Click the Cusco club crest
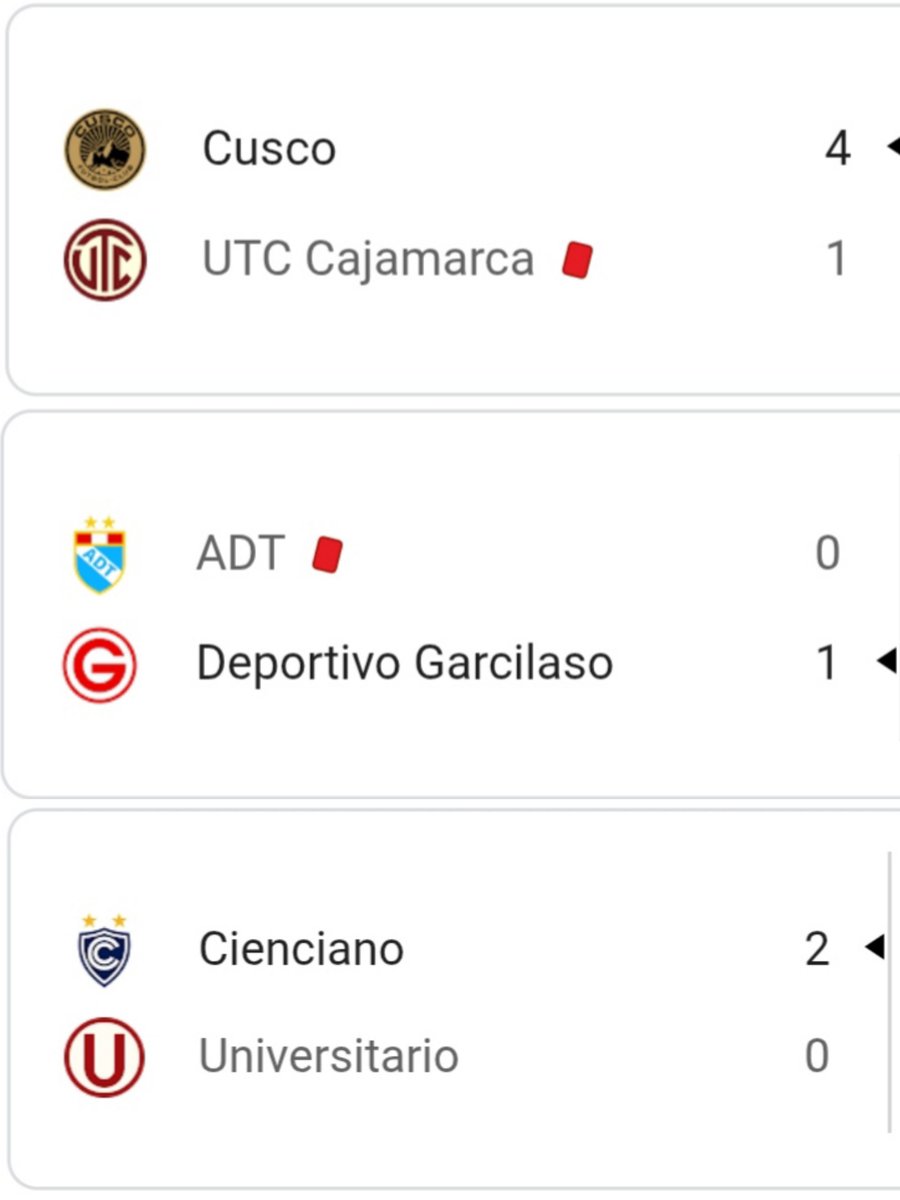The width and height of the screenshot is (900, 1200). [x=105, y=150]
